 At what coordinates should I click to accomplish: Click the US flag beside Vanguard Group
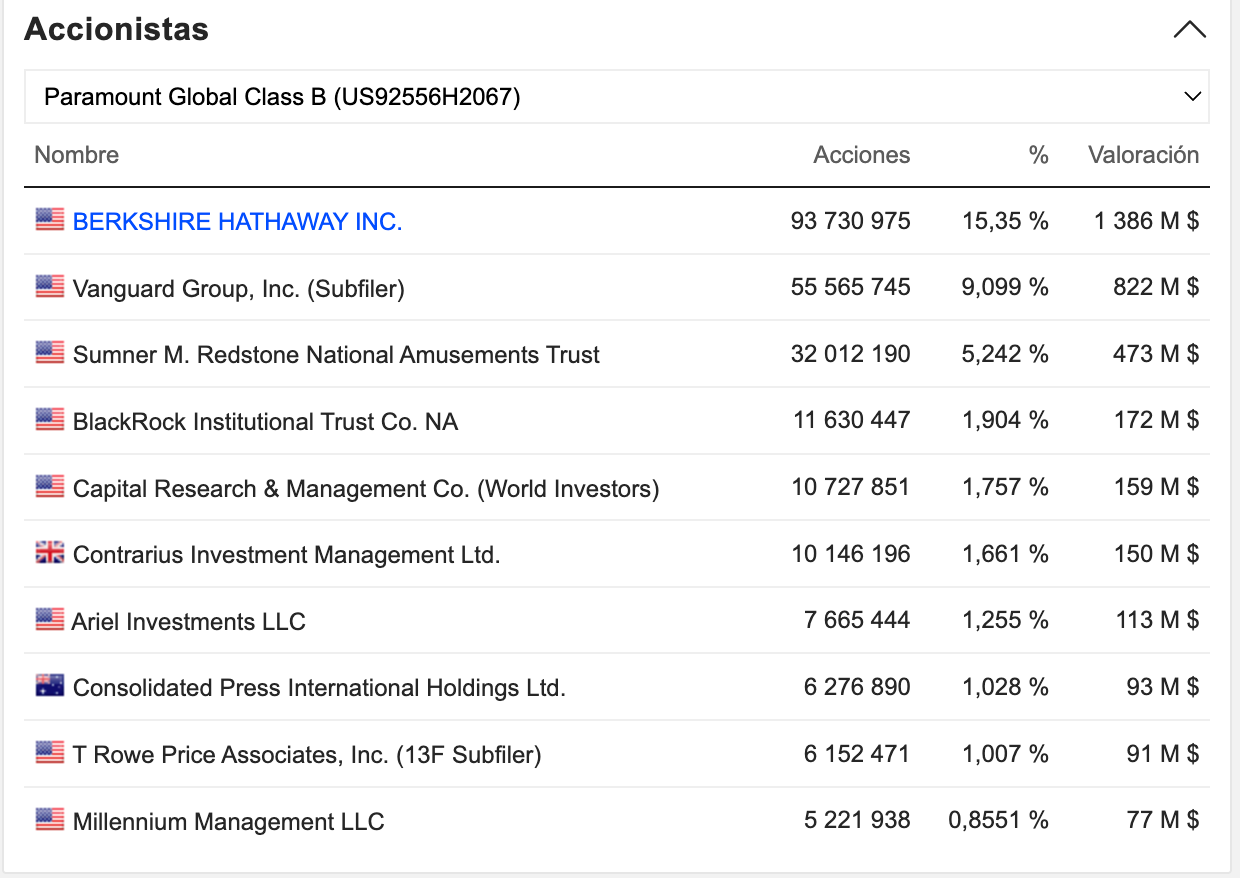point(50,287)
